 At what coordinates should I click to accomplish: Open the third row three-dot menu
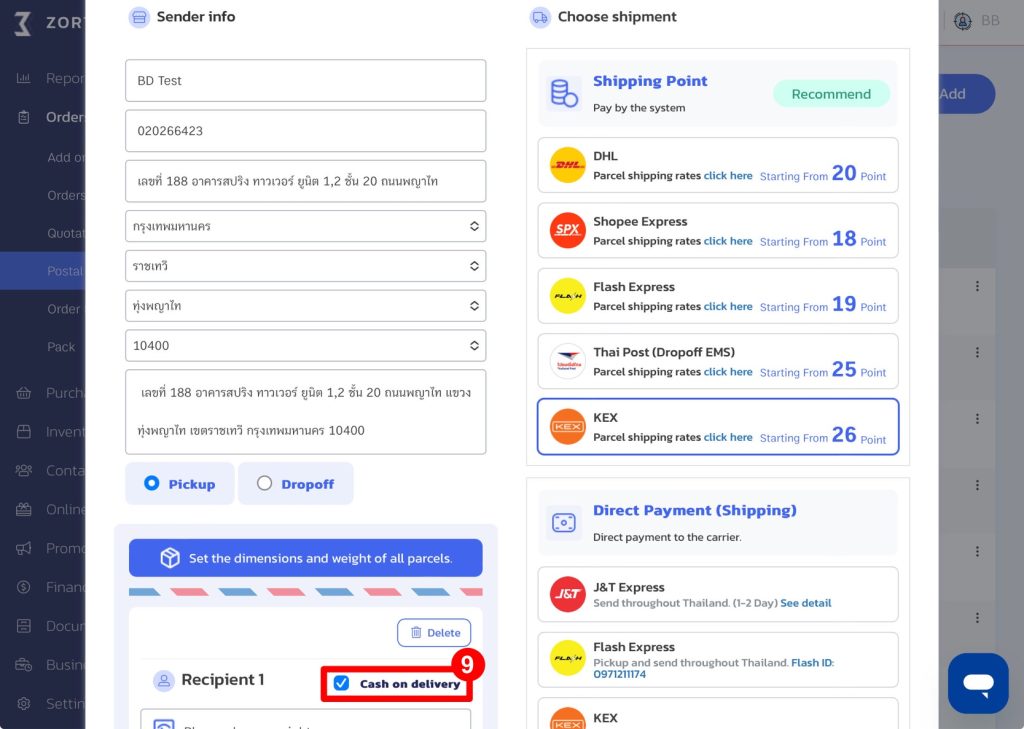pos(977,418)
